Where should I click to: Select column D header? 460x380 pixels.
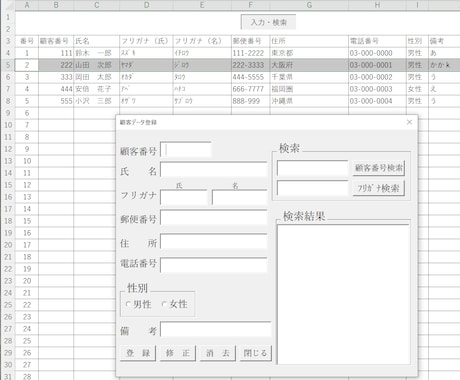pos(146,5)
